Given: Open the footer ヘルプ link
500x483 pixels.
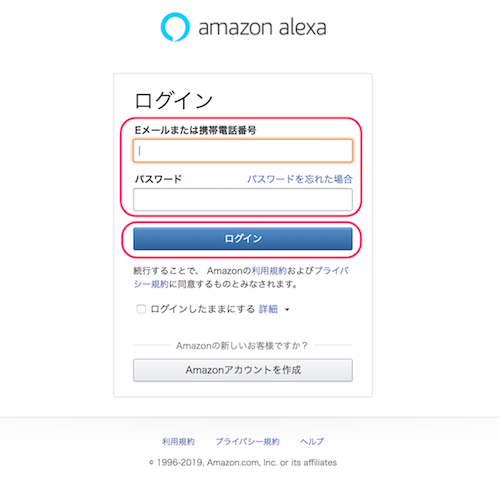Looking at the screenshot, I should pos(312,442).
